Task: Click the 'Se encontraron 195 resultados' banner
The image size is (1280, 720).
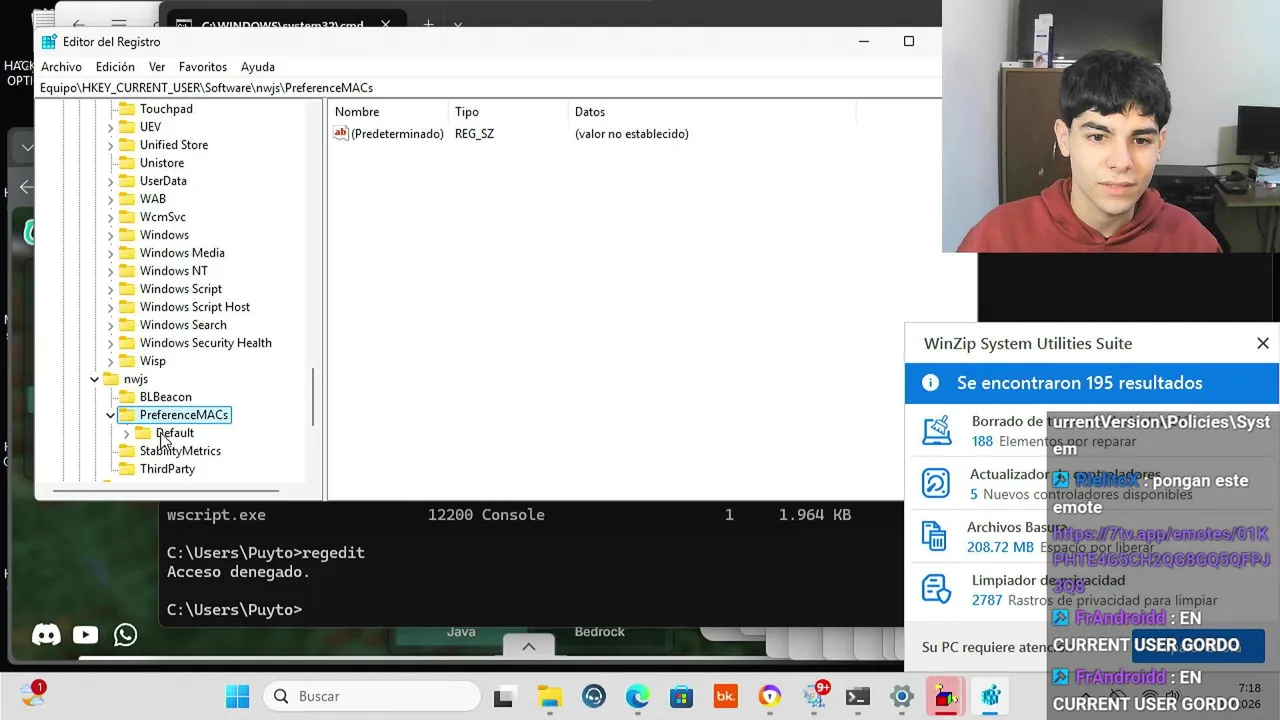Action: [x=1091, y=383]
